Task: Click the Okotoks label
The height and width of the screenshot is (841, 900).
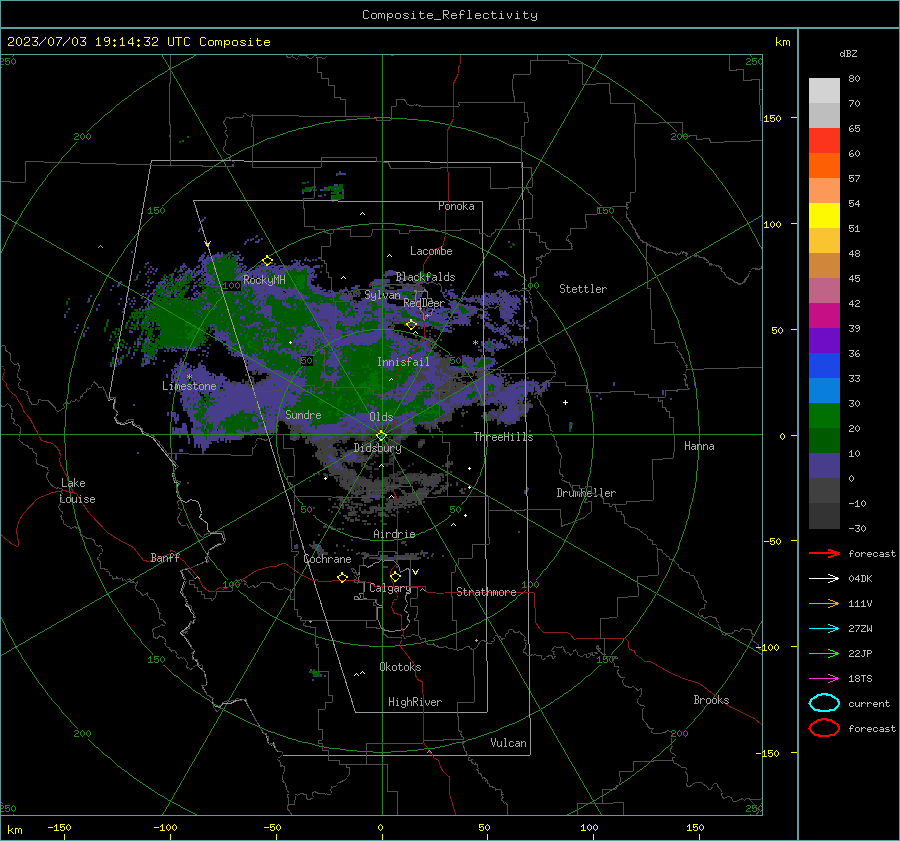Action: pos(400,667)
